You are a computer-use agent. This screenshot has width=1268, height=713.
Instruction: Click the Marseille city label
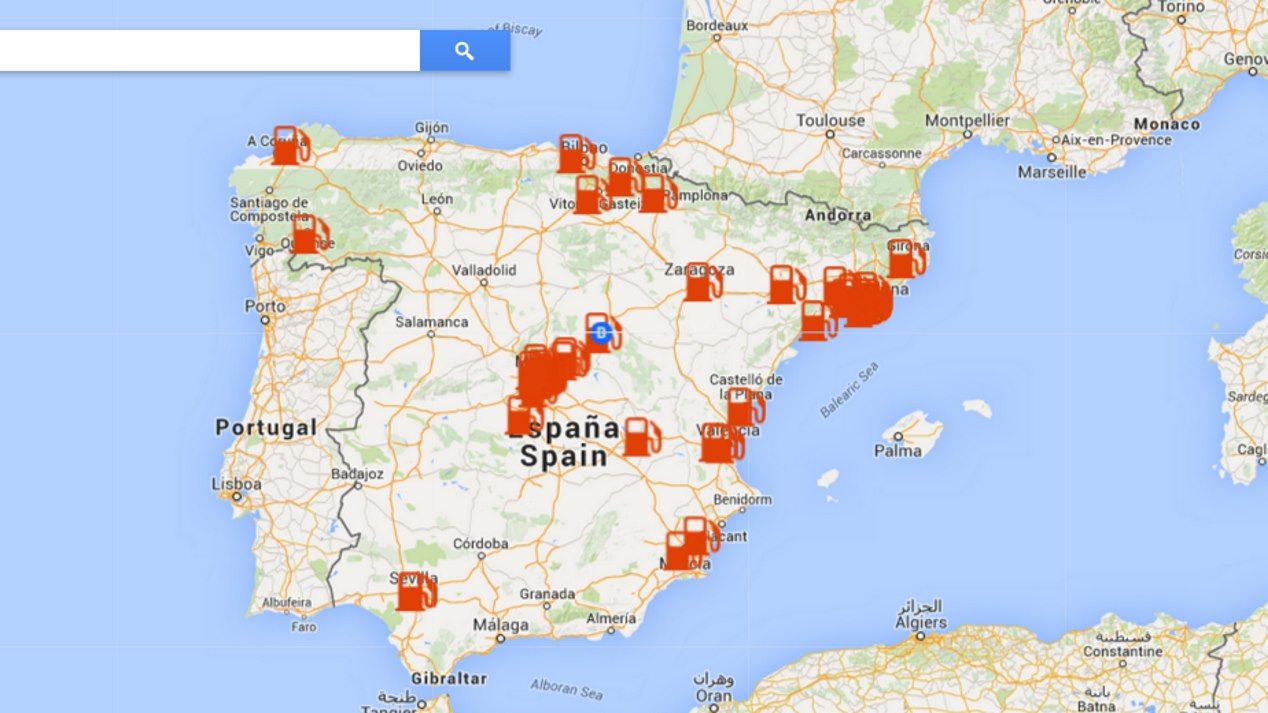(x=1052, y=172)
